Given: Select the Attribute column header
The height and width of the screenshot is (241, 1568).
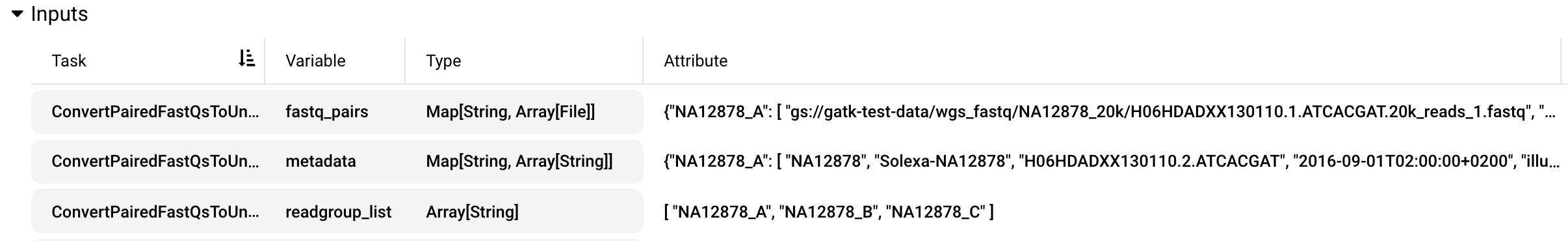Looking at the screenshot, I should point(696,61).
